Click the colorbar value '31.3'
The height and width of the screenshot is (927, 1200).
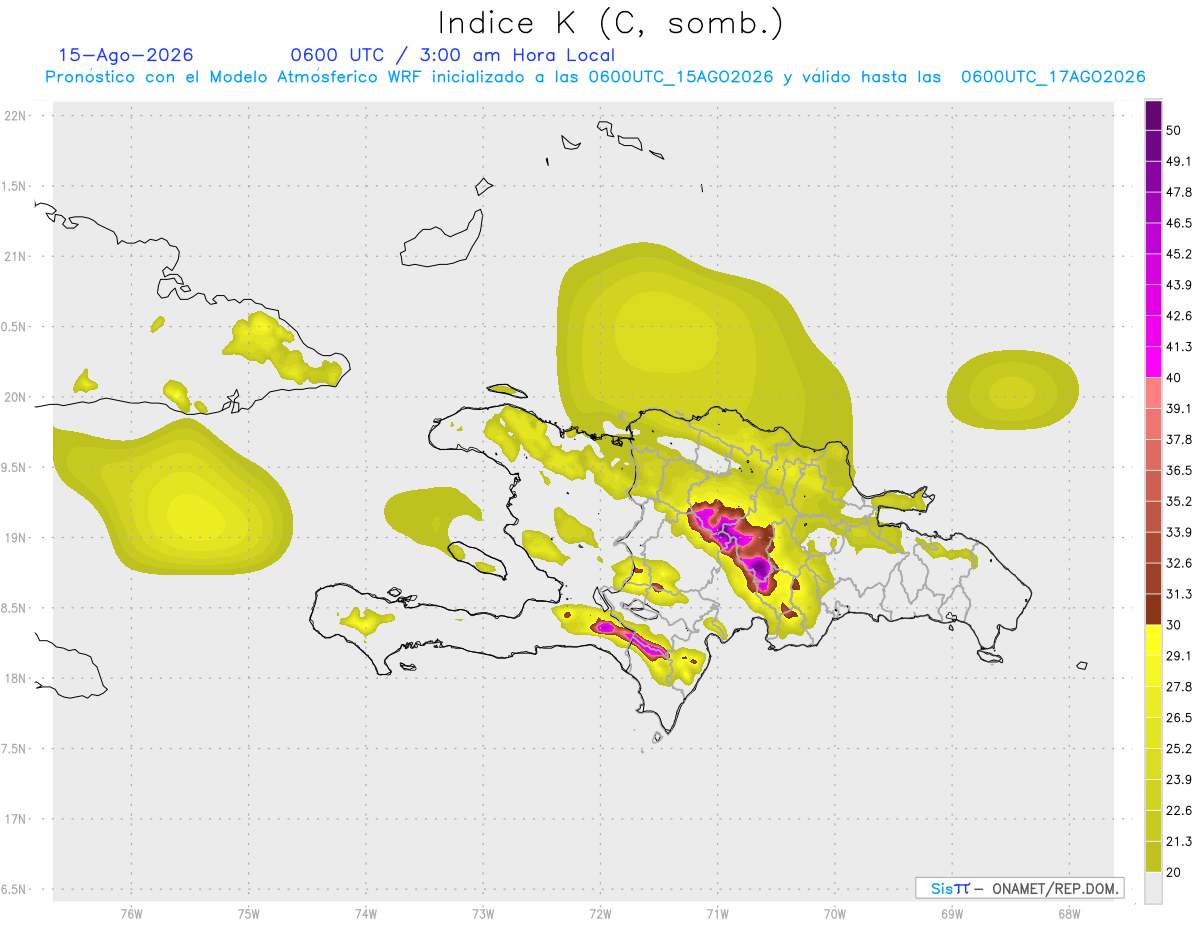[x=1179, y=594]
